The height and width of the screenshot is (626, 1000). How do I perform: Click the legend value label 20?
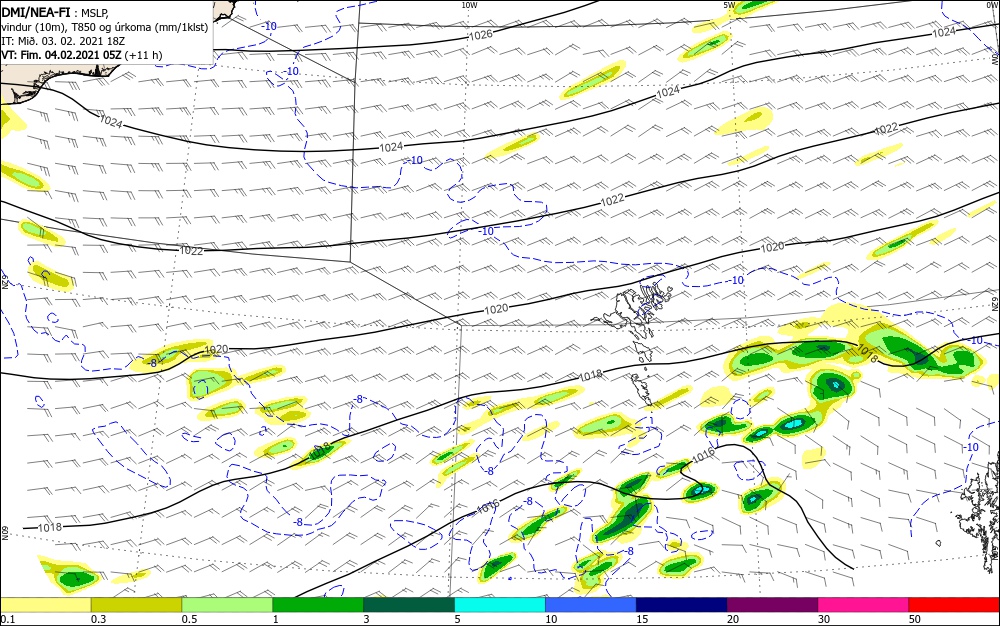click(x=733, y=619)
